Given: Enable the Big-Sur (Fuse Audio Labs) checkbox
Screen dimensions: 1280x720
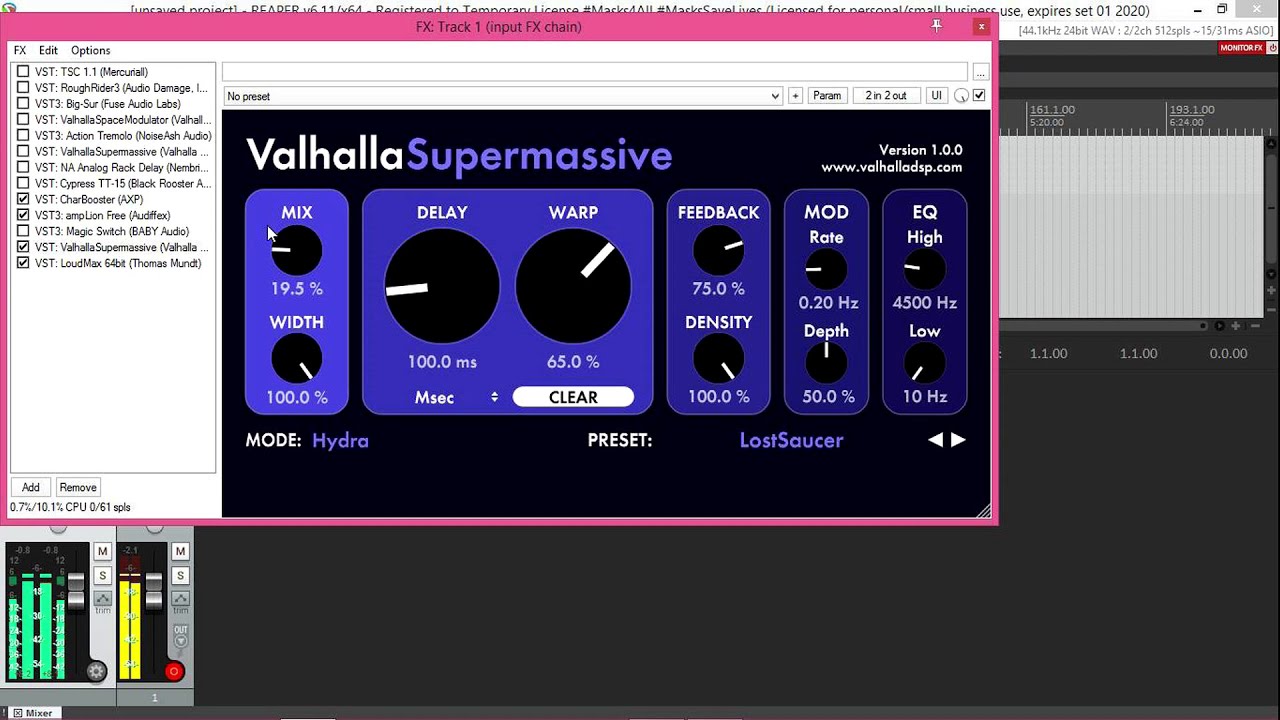Looking at the screenshot, I should (23, 104).
